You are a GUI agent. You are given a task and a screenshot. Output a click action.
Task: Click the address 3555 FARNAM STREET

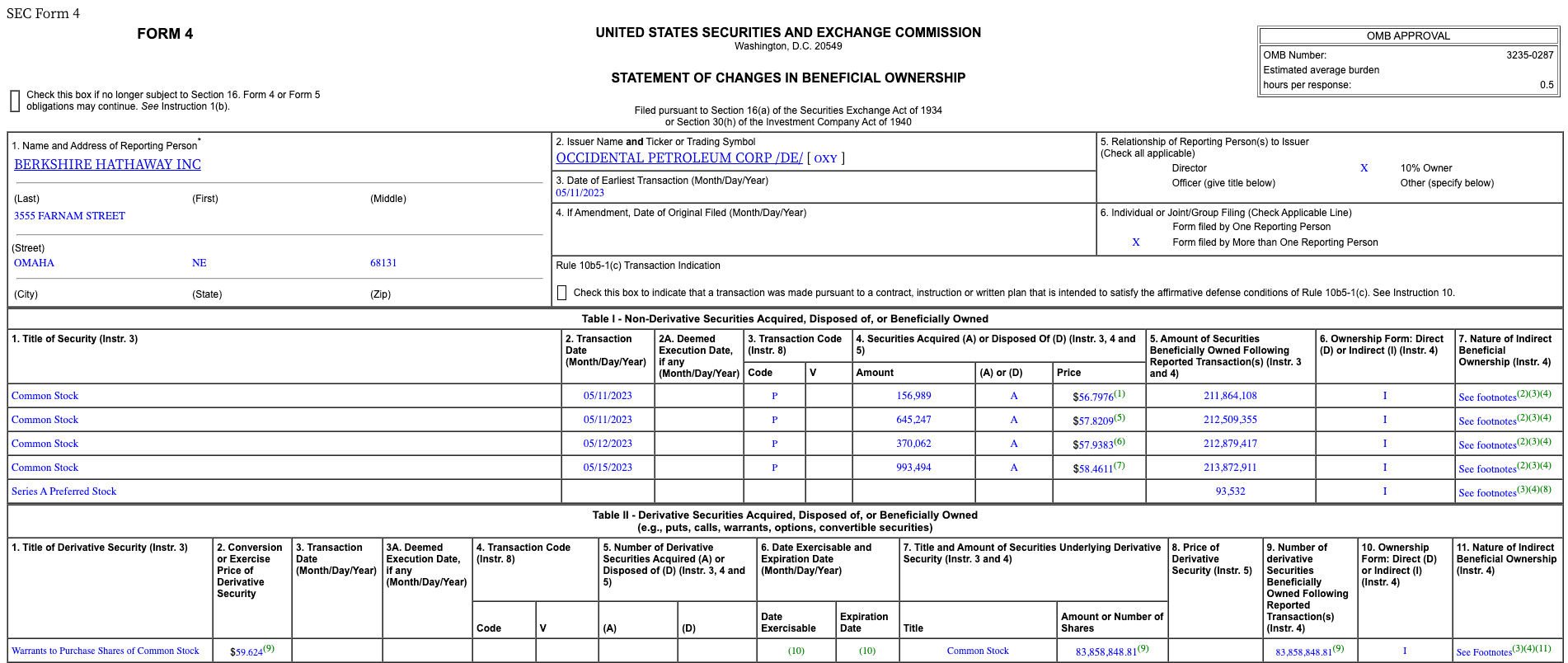[69, 216]
